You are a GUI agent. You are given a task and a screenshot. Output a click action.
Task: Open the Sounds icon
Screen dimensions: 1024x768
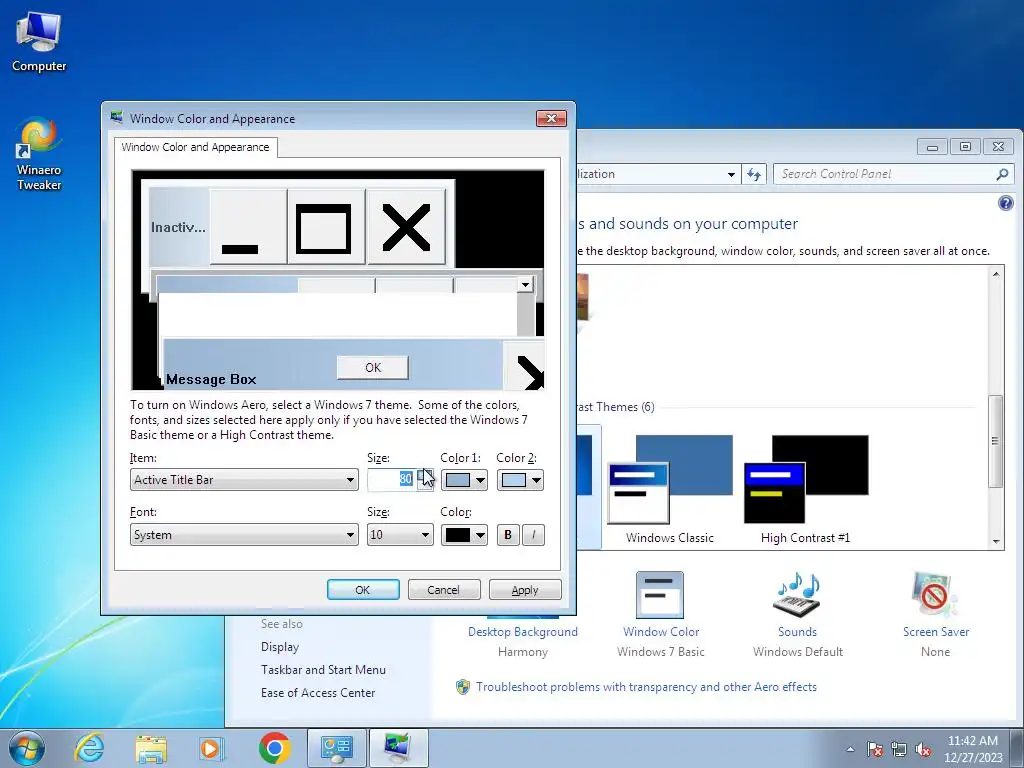tap(797, 595)
